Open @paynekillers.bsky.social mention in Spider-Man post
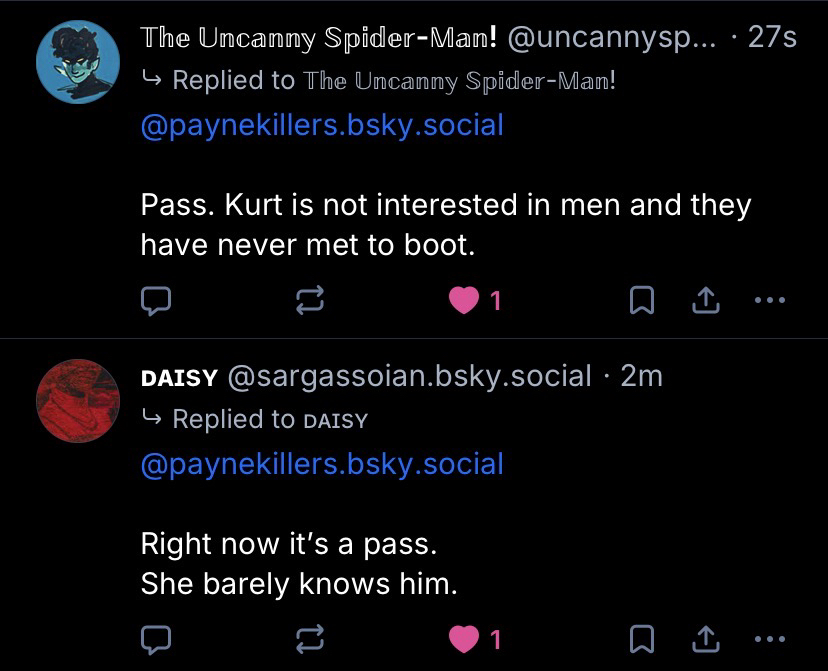 (322, 126)
